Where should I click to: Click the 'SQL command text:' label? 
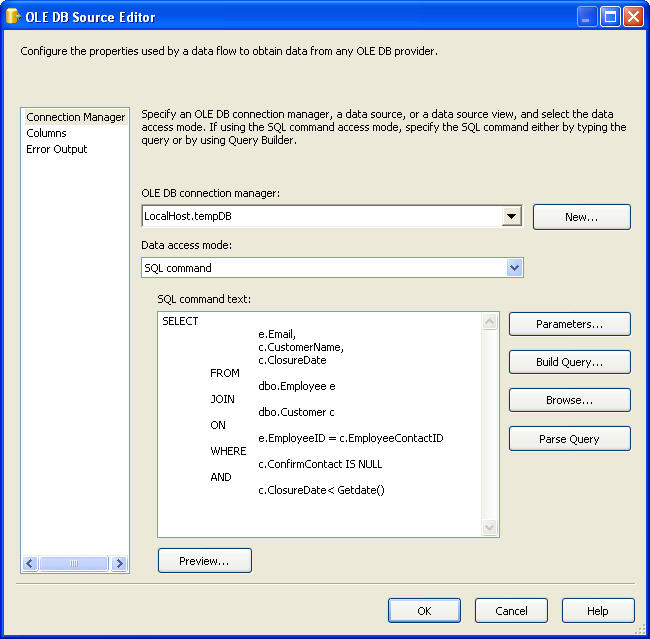tap(204, 299)
